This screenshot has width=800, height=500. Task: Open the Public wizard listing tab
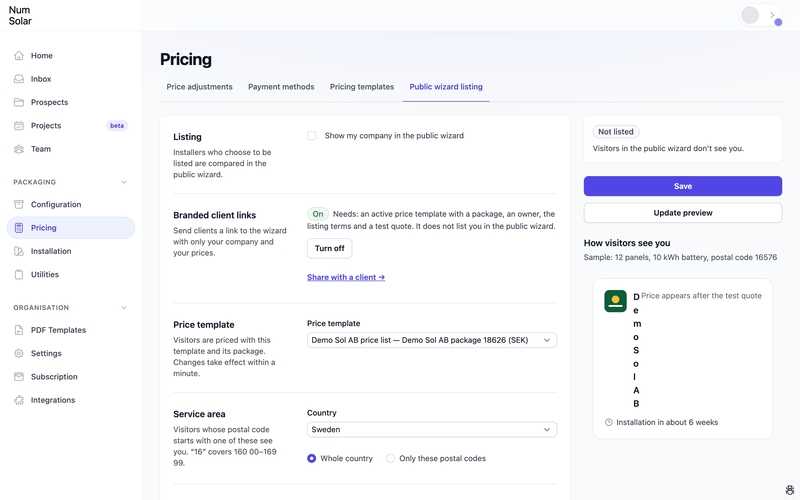coord(446,87)
